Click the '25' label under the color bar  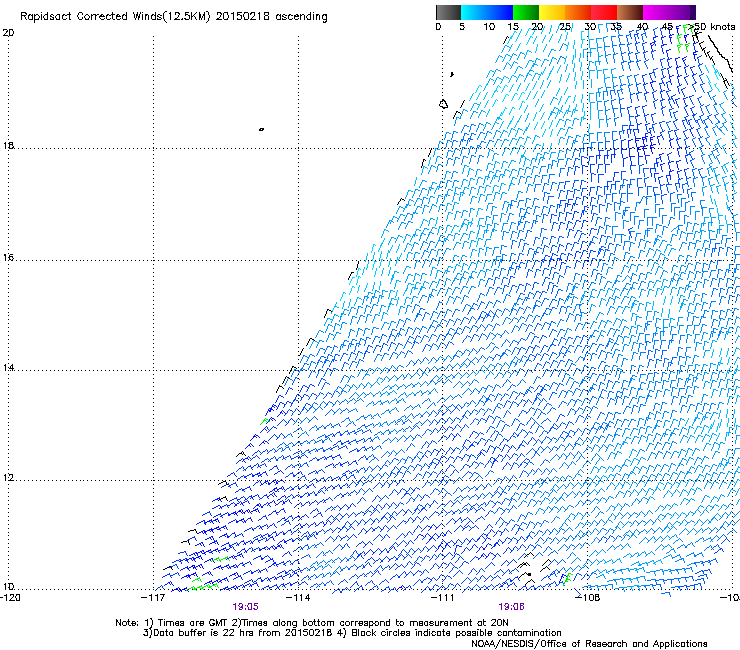point(565,27)
